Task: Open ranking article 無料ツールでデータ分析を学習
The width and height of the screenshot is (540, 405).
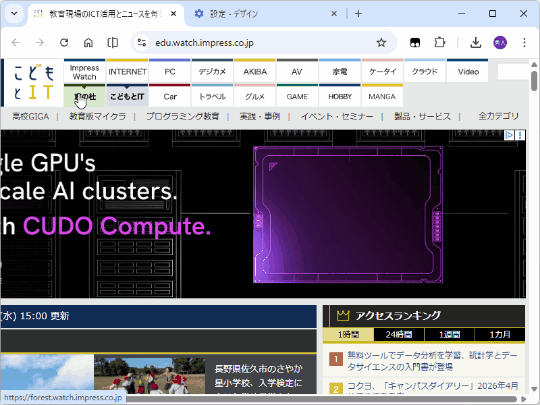Action: [433, 361]
